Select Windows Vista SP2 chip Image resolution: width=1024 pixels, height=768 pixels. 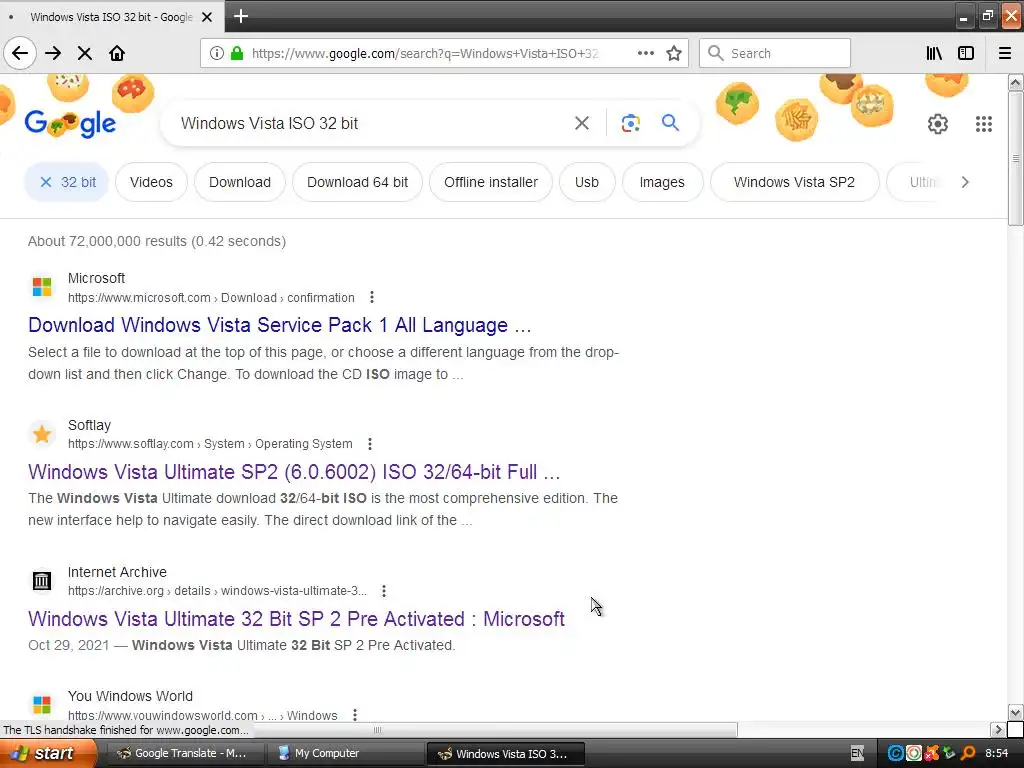coord(794,182)
